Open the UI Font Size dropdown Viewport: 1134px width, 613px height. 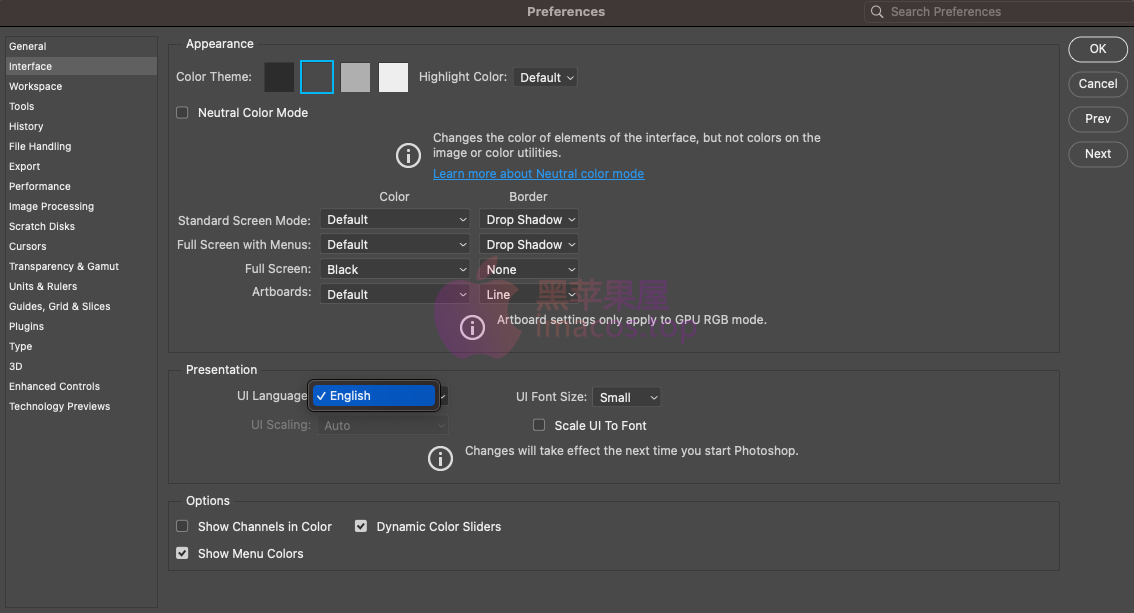coord(626,397)
